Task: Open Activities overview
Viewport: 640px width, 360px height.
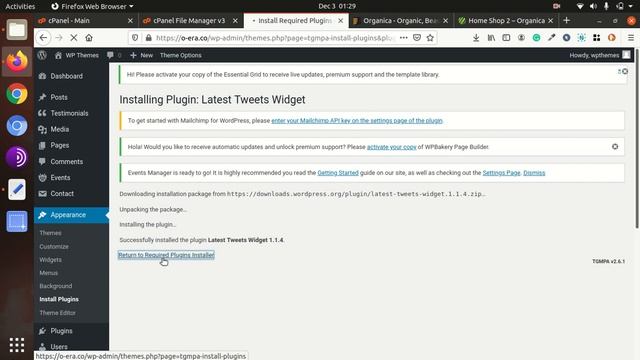Action: click(x=20, y=6)
